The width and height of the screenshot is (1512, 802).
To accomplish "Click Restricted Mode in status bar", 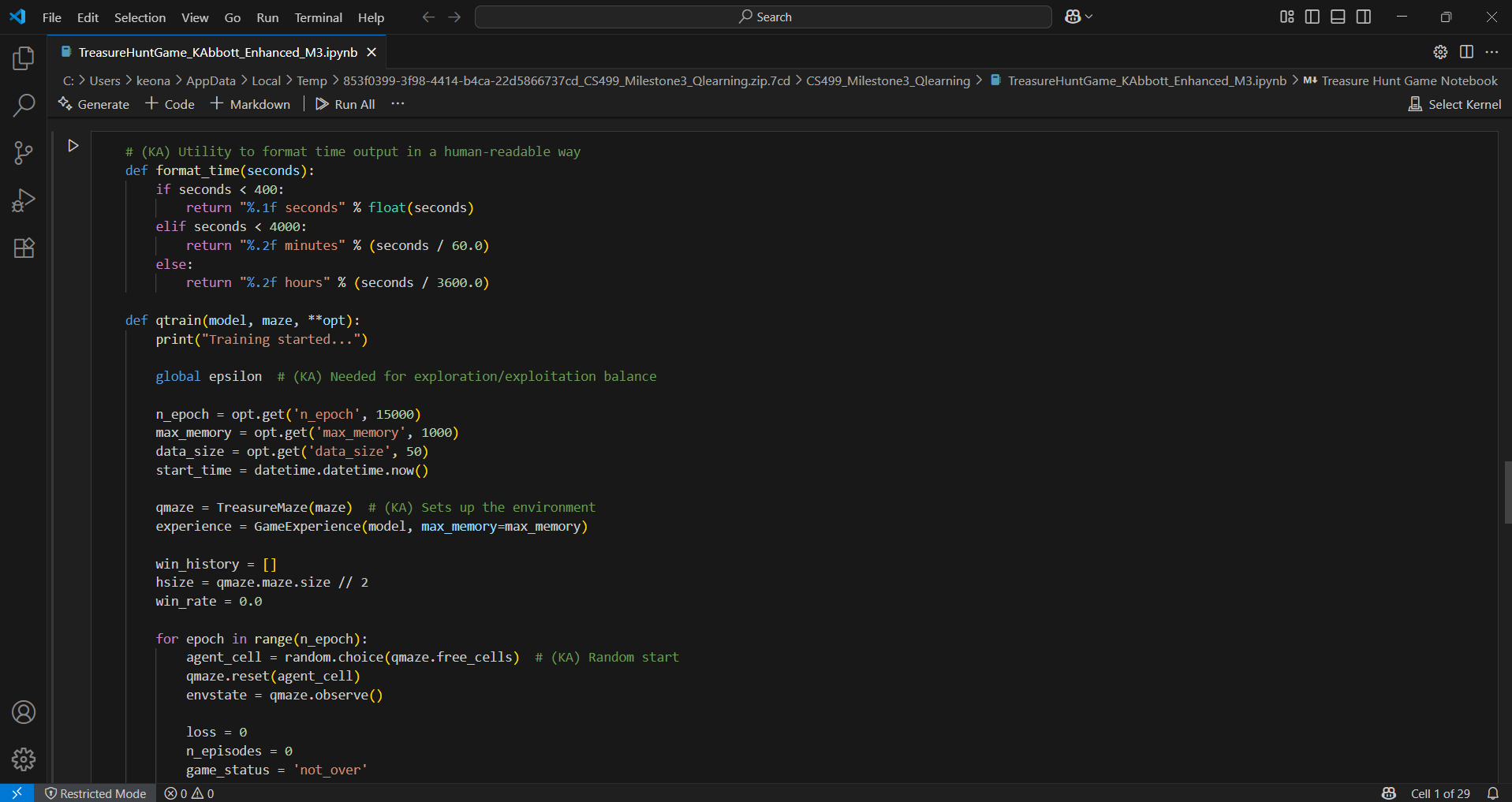I will 95,793.
